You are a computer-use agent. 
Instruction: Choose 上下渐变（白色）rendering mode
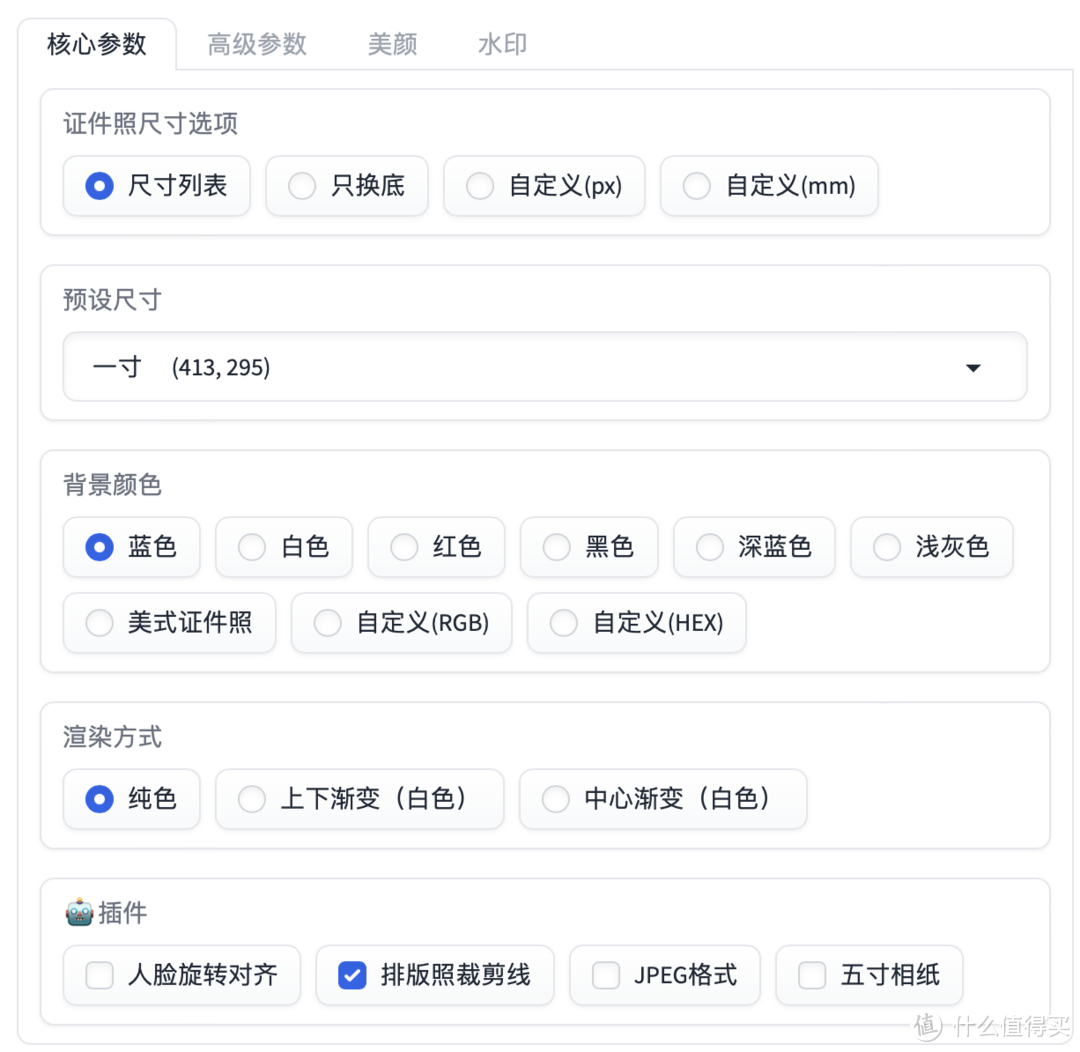pyautogui.click(x=360, y=799)
